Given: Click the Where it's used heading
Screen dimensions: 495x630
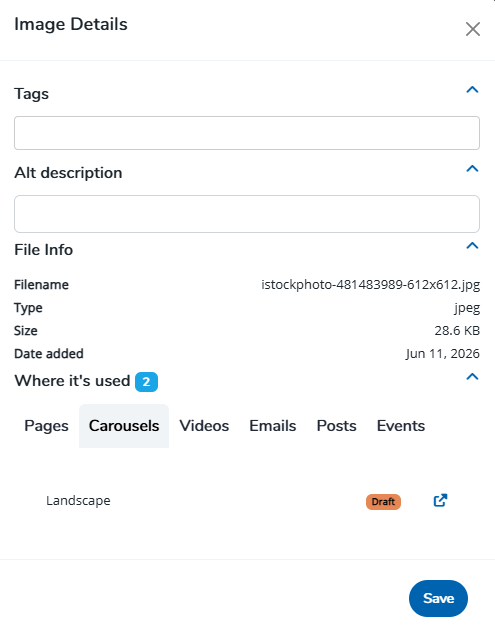Looking at the screenshot, I should [72, 381].
